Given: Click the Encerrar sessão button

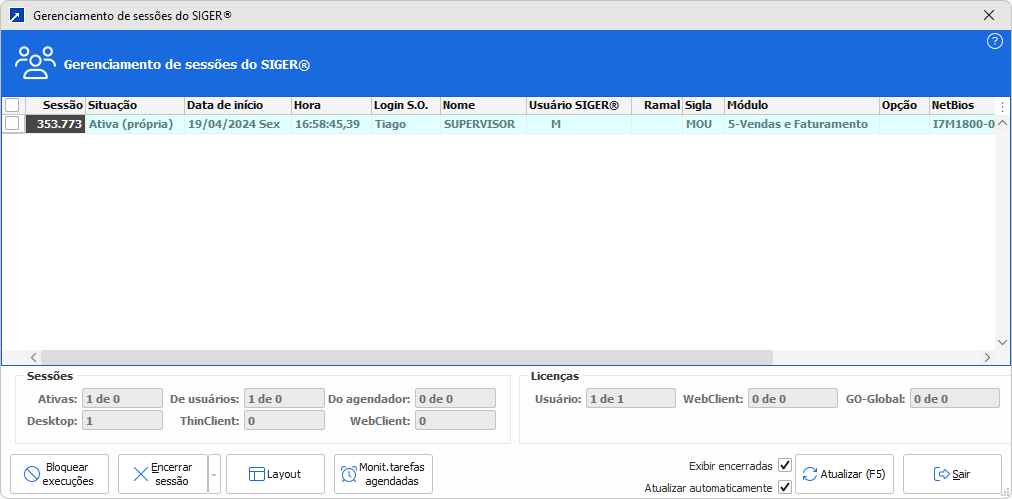Looking at the screenshot, I should point(163,474).
